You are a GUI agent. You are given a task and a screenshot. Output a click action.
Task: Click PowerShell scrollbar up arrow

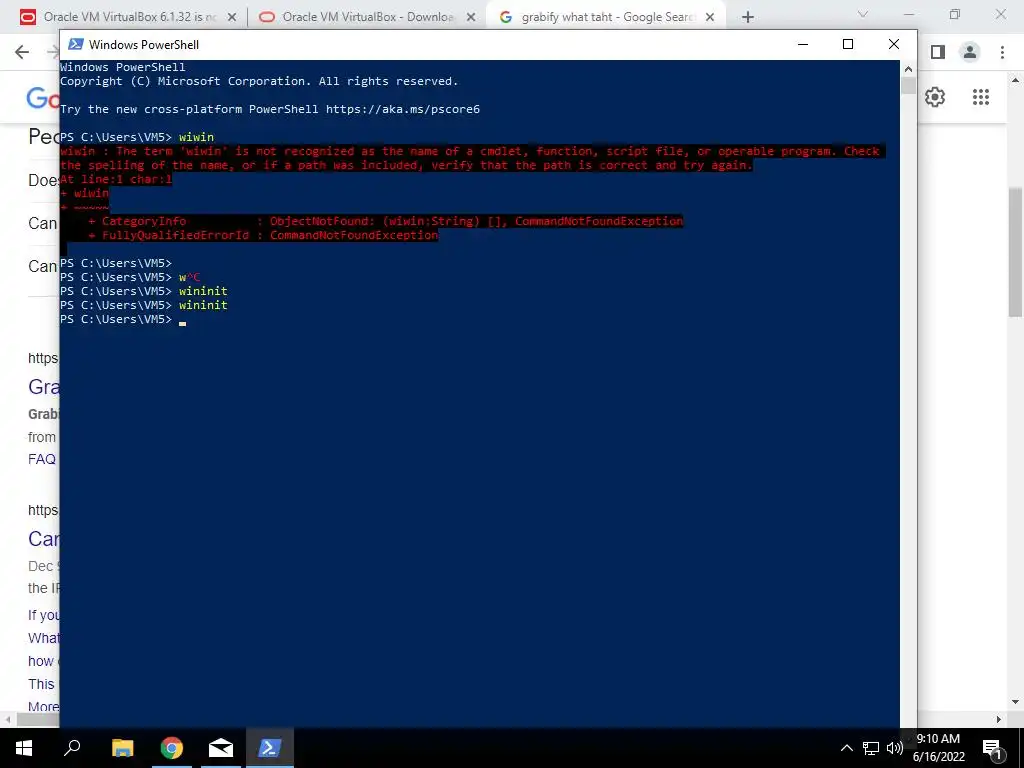point(908,69)
